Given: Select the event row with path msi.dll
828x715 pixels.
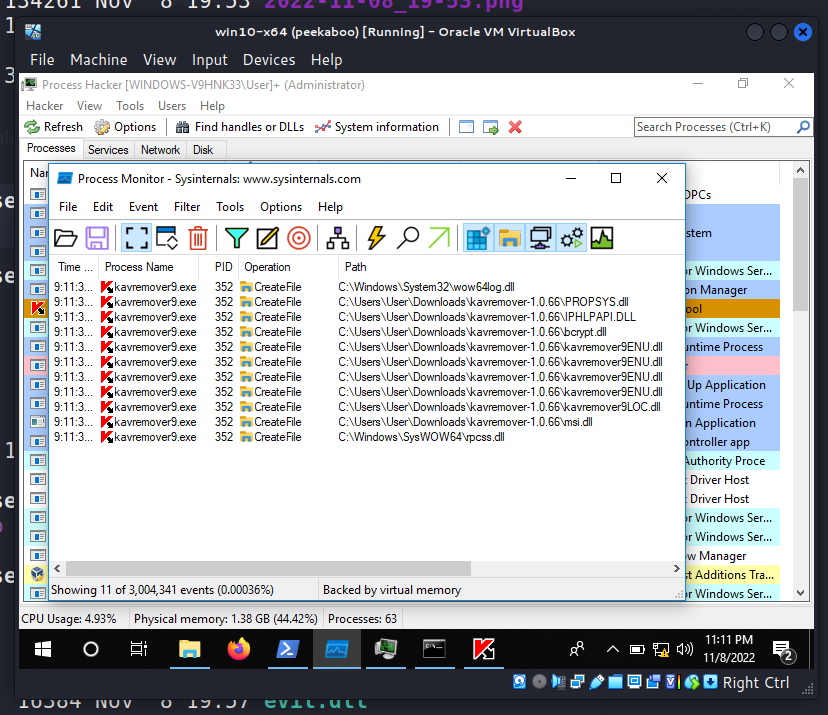Looking at the screenshot, I should [367, 422].
